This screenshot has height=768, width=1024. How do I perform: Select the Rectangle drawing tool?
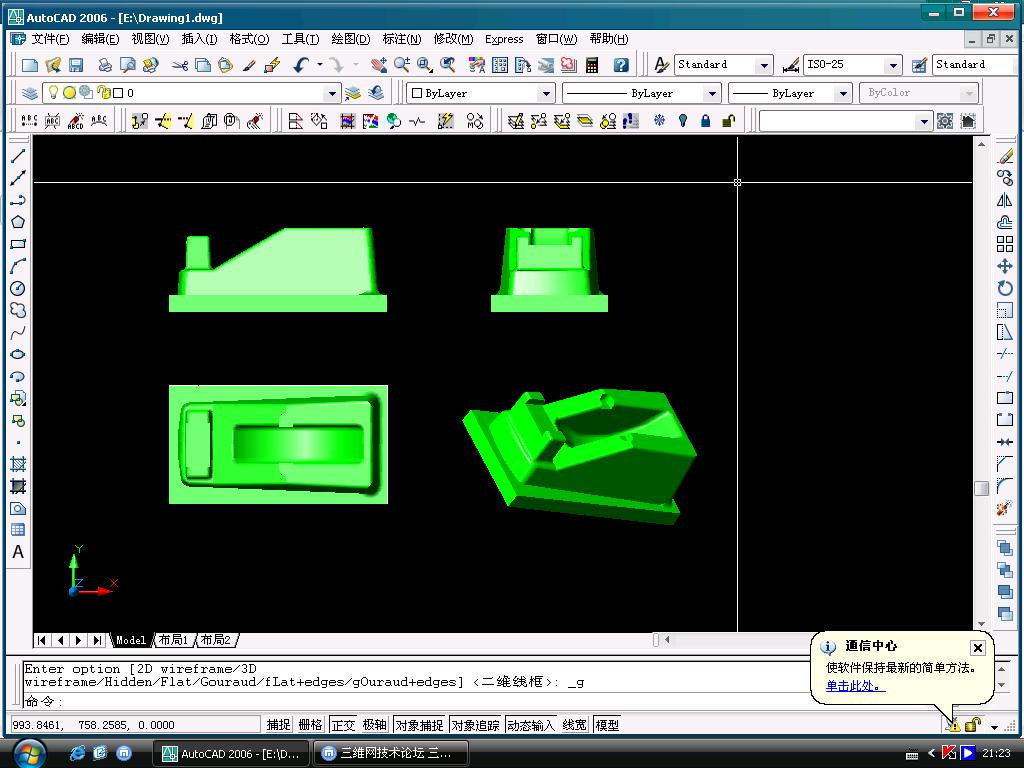pyautogui.click(x=18, y=244)
